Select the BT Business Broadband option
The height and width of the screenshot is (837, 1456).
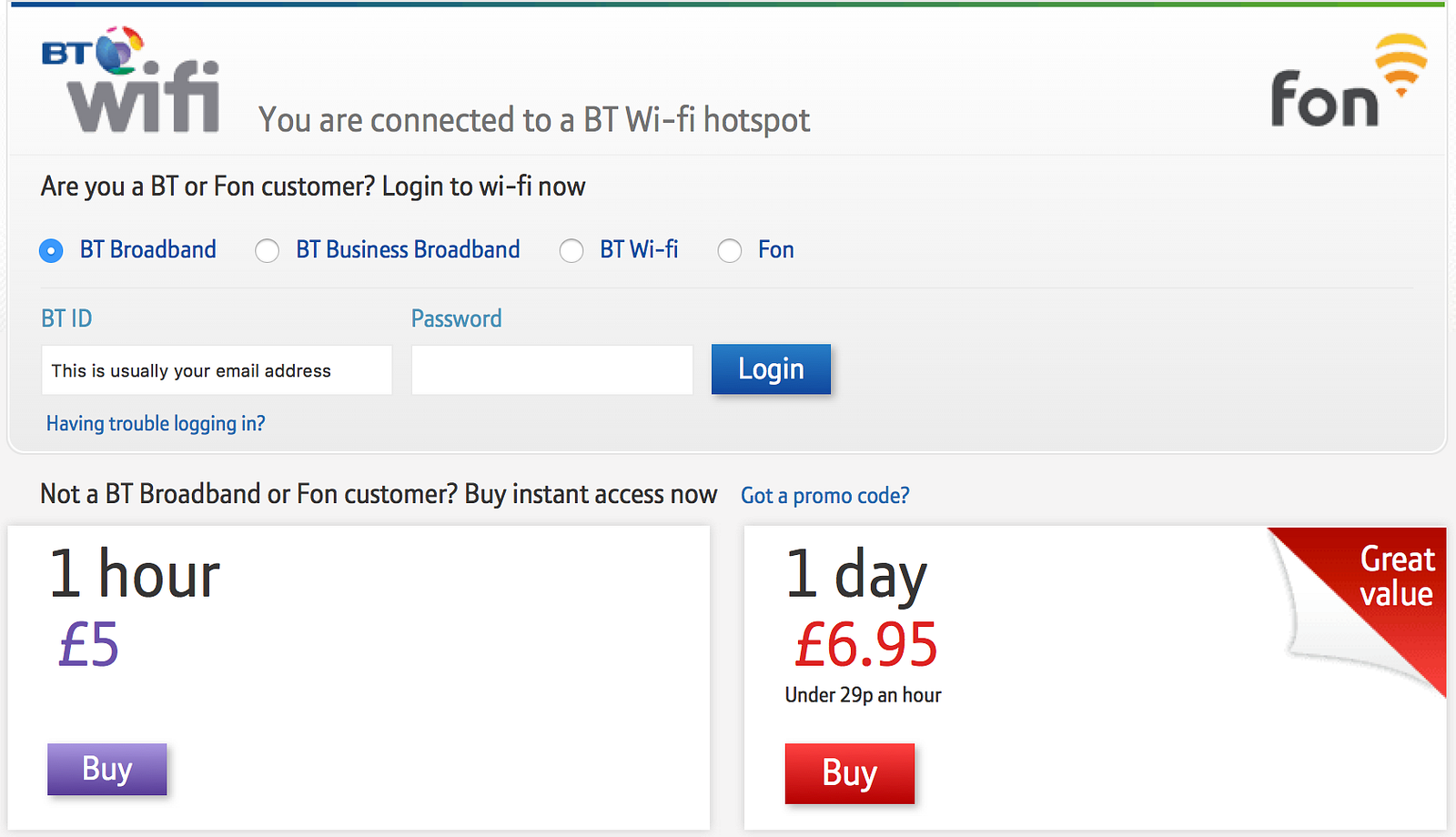(x=268, y=250)
